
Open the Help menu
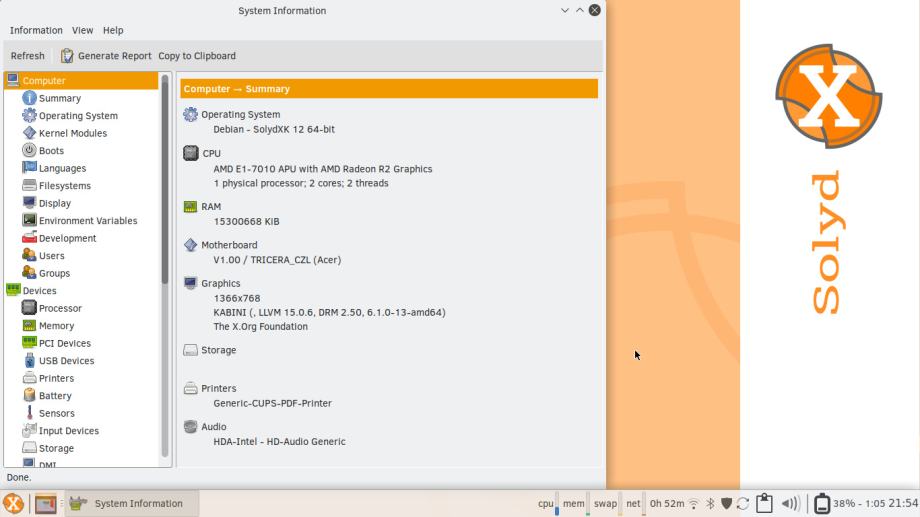[x=113, y=30]
